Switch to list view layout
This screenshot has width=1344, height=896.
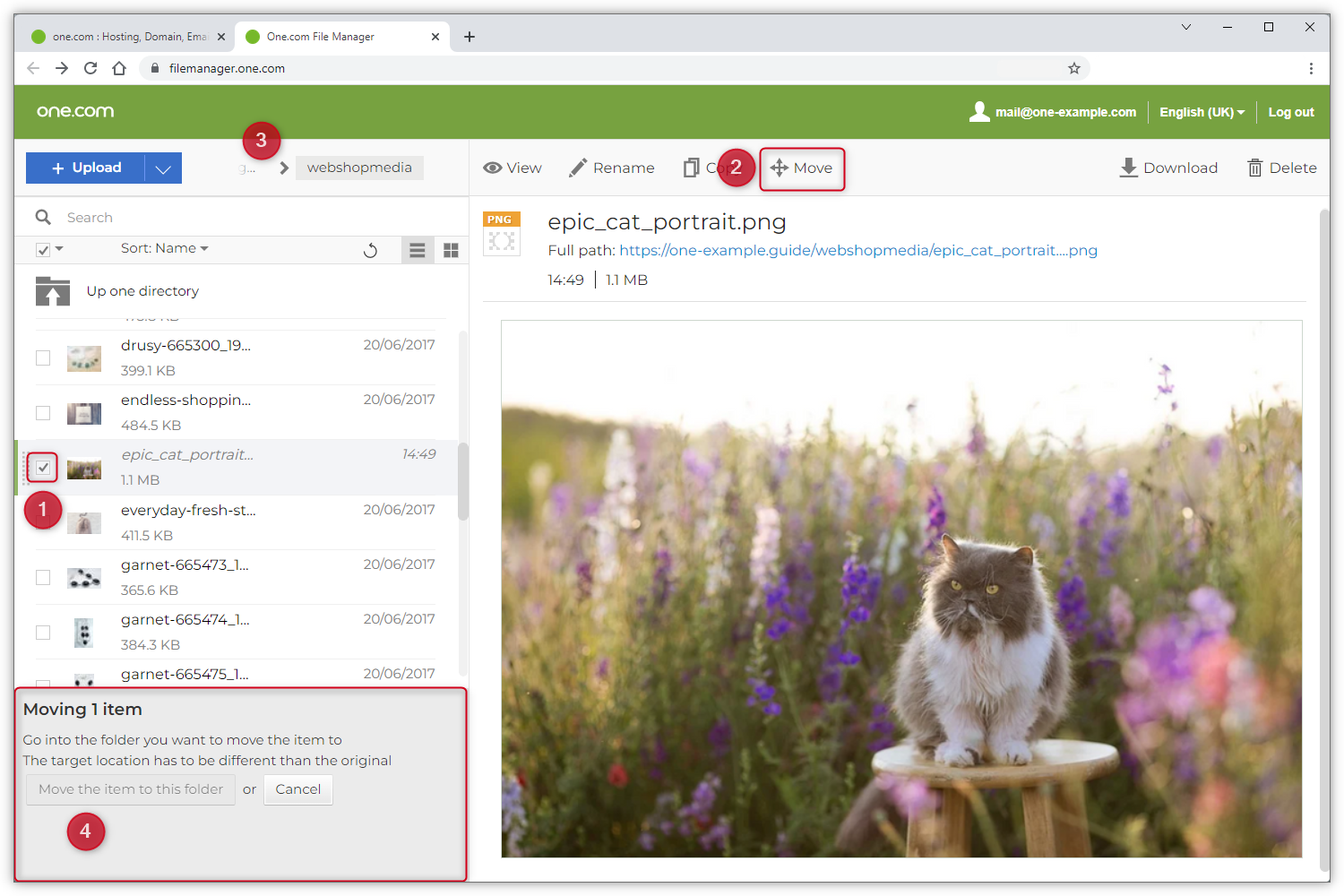pos(417,250)
